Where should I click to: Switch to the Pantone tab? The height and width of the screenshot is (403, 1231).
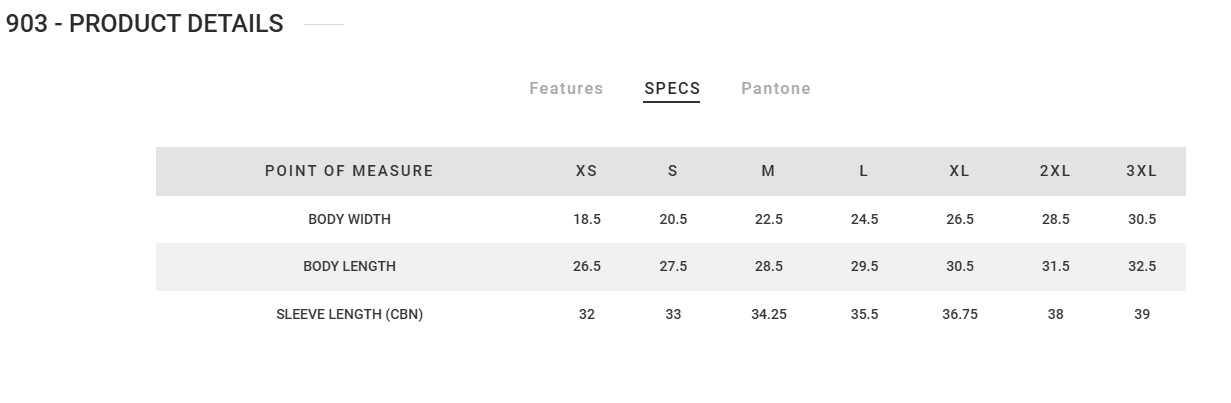click(x=776, y=88)
